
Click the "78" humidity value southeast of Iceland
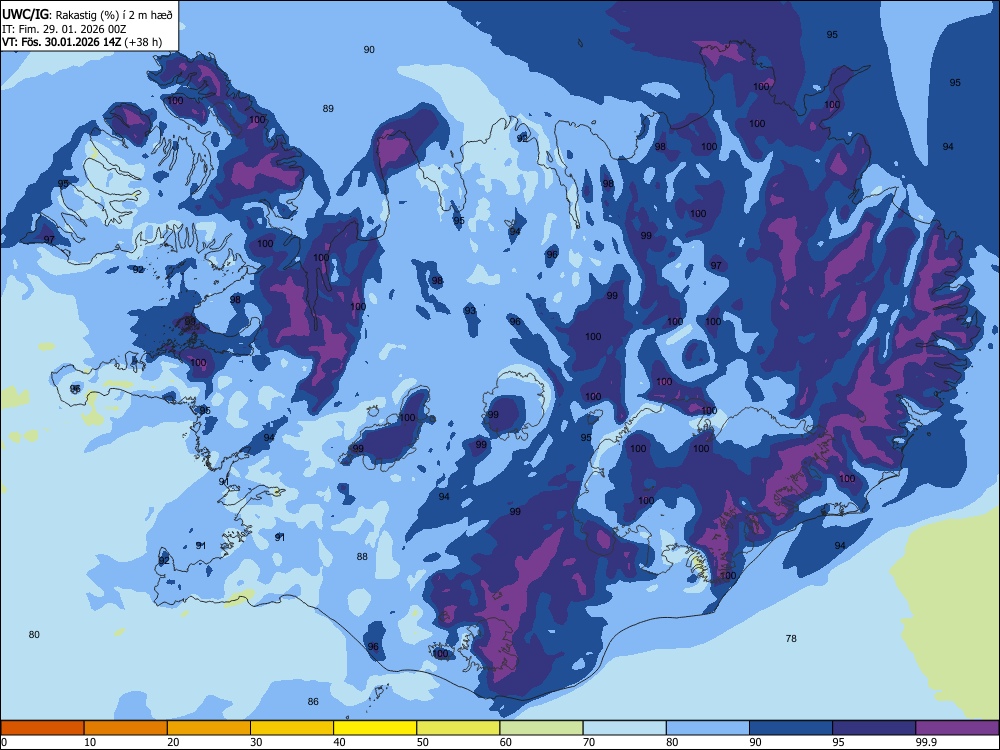pos(791,638)
